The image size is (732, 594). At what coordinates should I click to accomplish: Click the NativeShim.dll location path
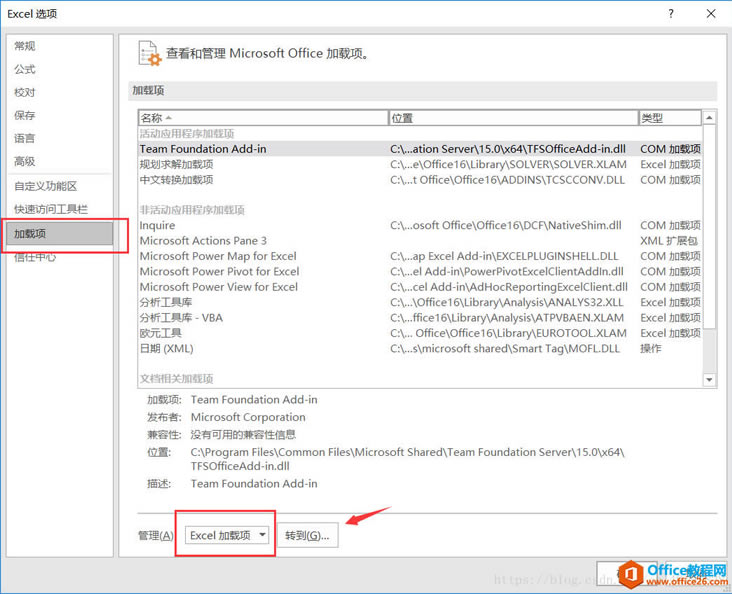click(x=506, y=225)
